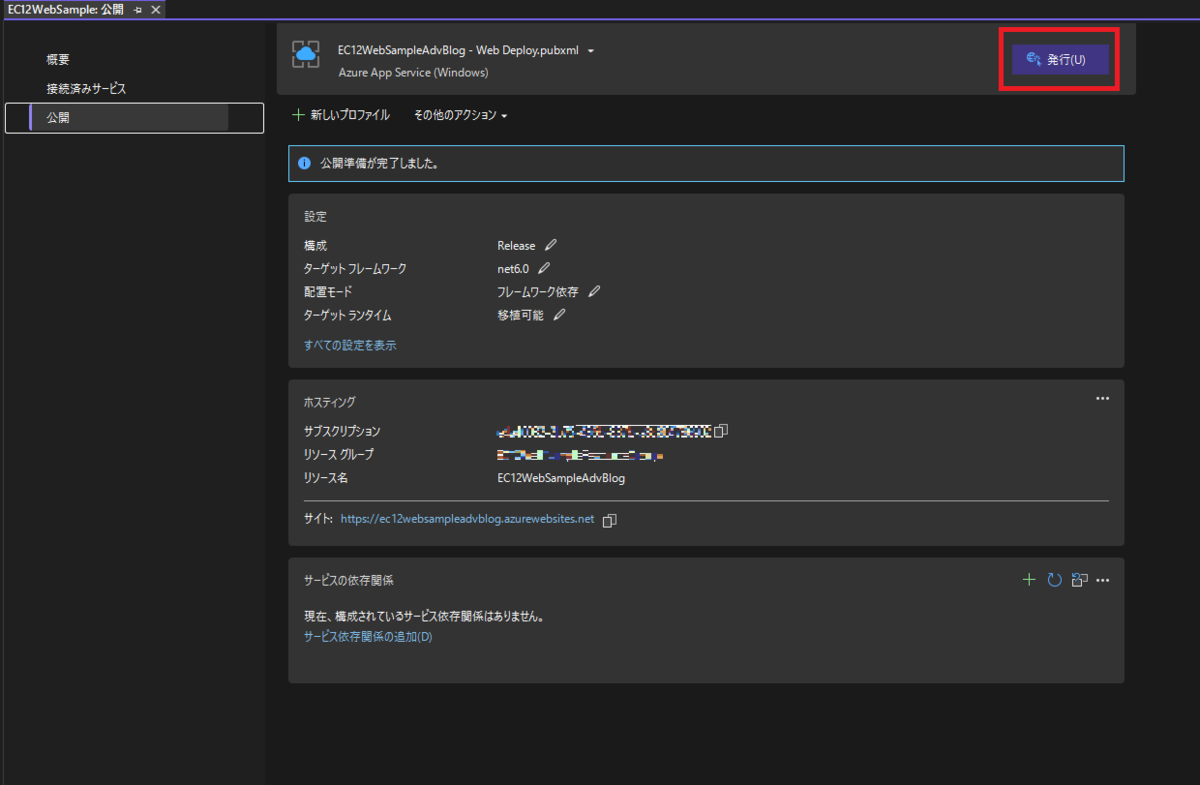Open 接続済みサービス in the sidebar
The width and height of the screenshot is (1200, 785).
[86, 89]
